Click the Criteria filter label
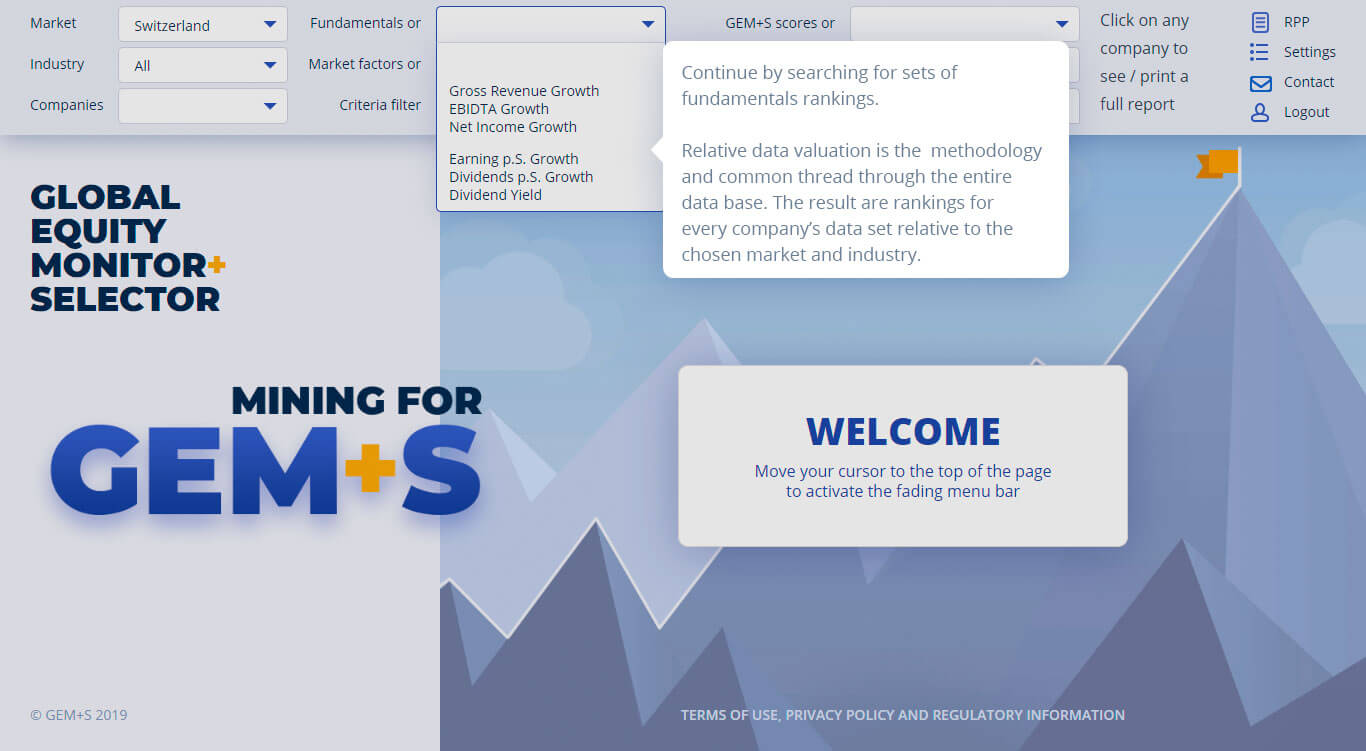This screenshot has height=751, width=1366. point(380,105)
